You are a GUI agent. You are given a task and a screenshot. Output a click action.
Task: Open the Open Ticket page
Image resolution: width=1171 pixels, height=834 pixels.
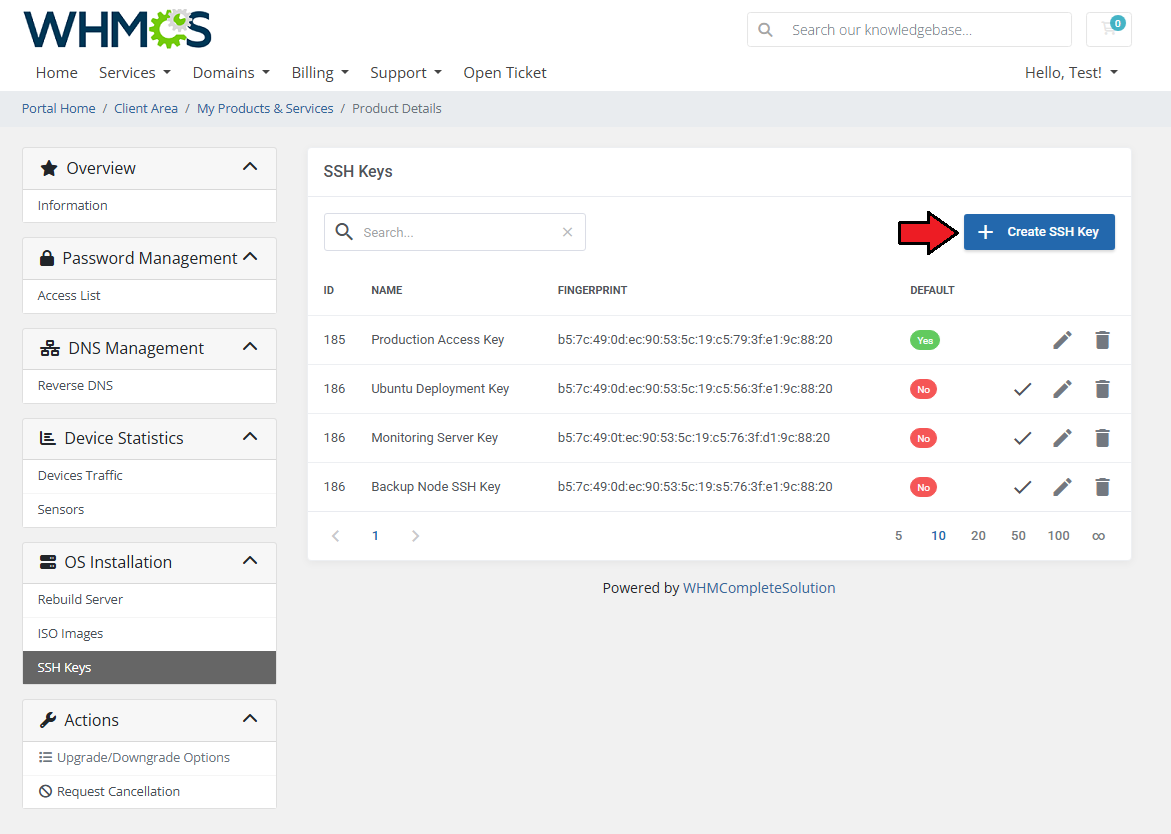pyautogui.click(x=505, y=72)
